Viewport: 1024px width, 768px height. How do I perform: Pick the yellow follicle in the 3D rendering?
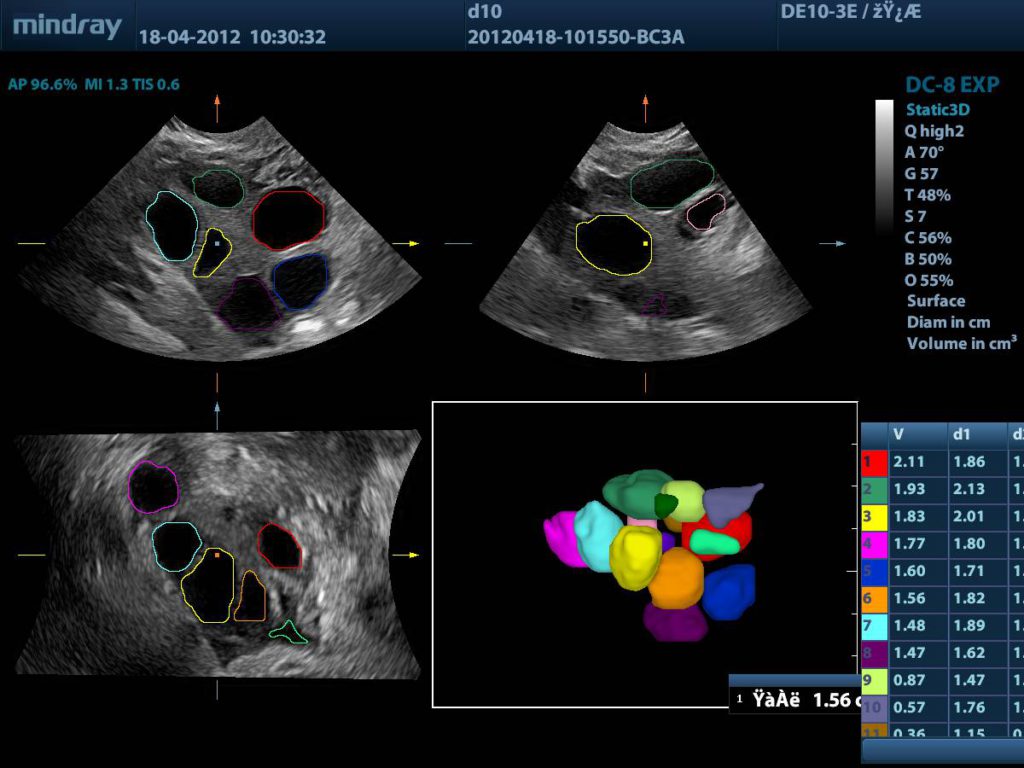point(635,556)
